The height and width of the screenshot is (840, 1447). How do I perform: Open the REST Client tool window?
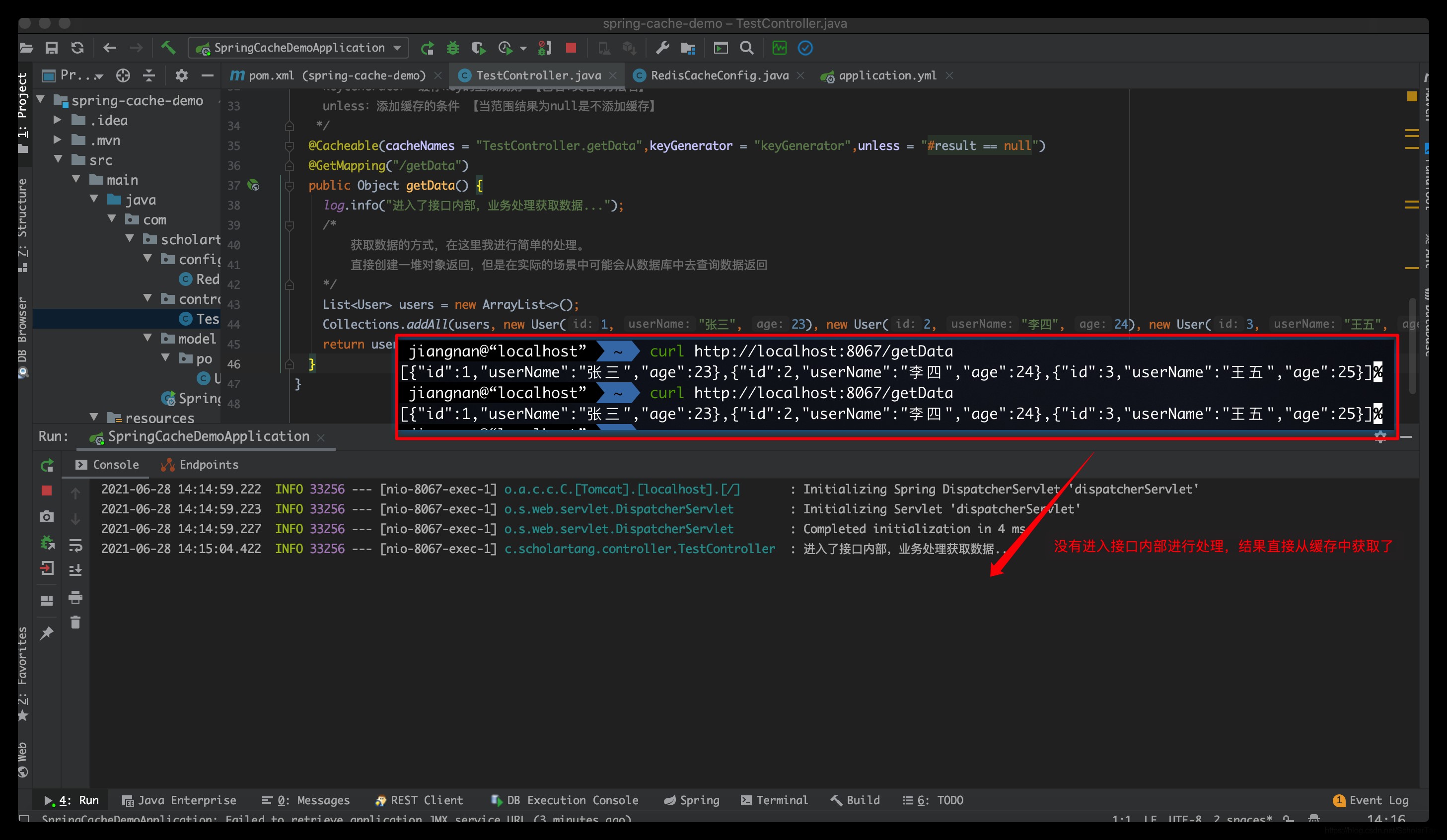[419, 800]
